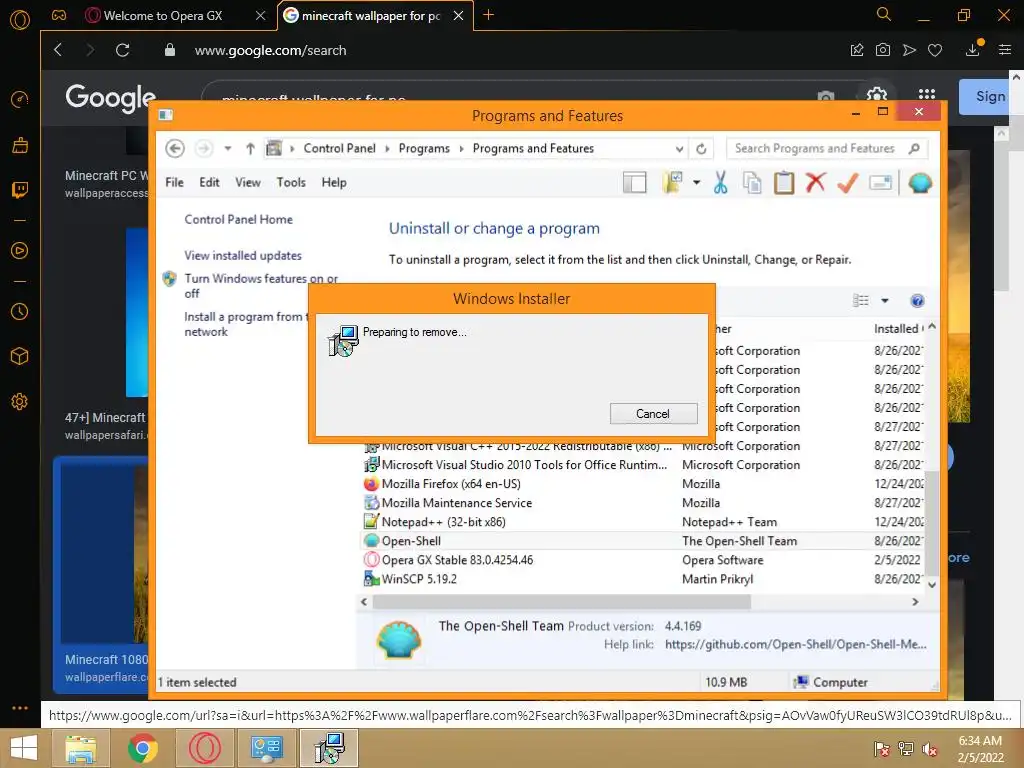The height and width of the screenshot is (768, 1024).
Task: Click red X Delete toolbar icon
Action: [x=816, y=182]
